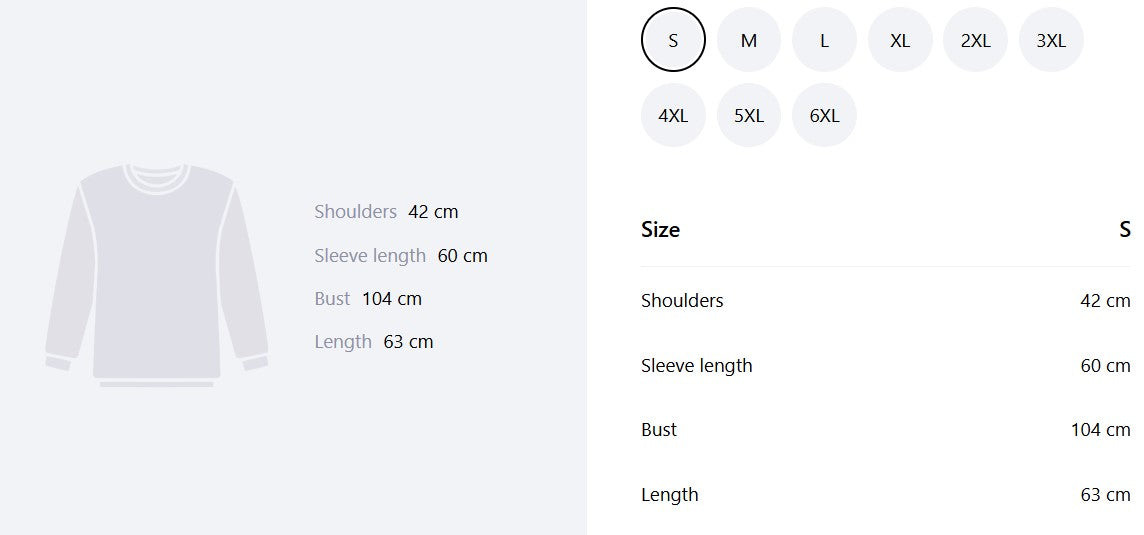Click the Bust row in size table
1144x535 pixels.
coord(886,429)
